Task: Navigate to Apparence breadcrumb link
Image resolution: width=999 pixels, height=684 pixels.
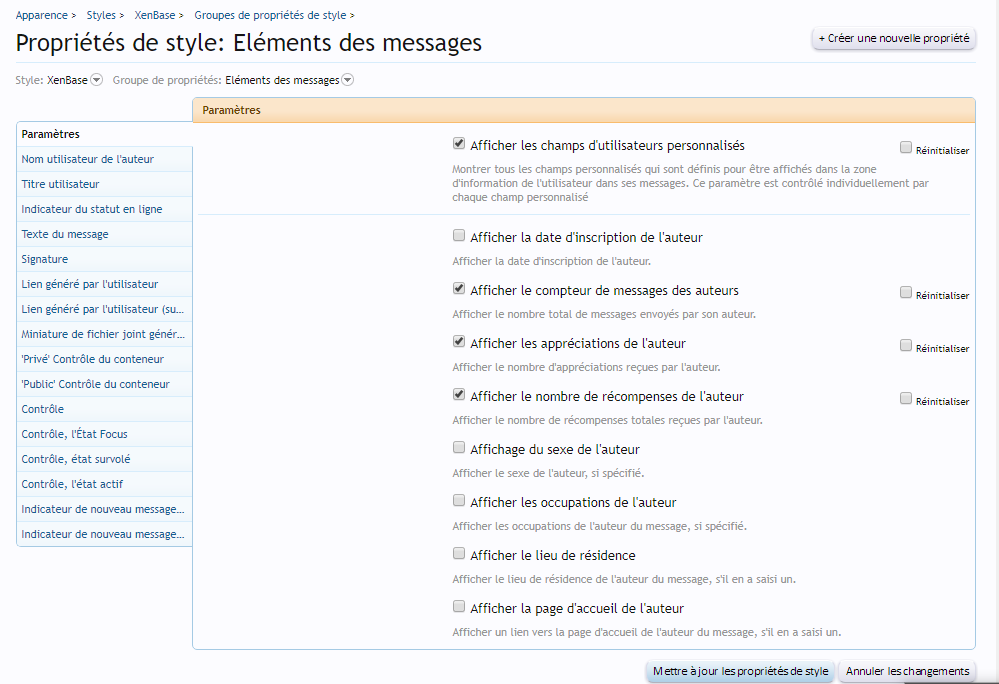Action: point(43,15)
